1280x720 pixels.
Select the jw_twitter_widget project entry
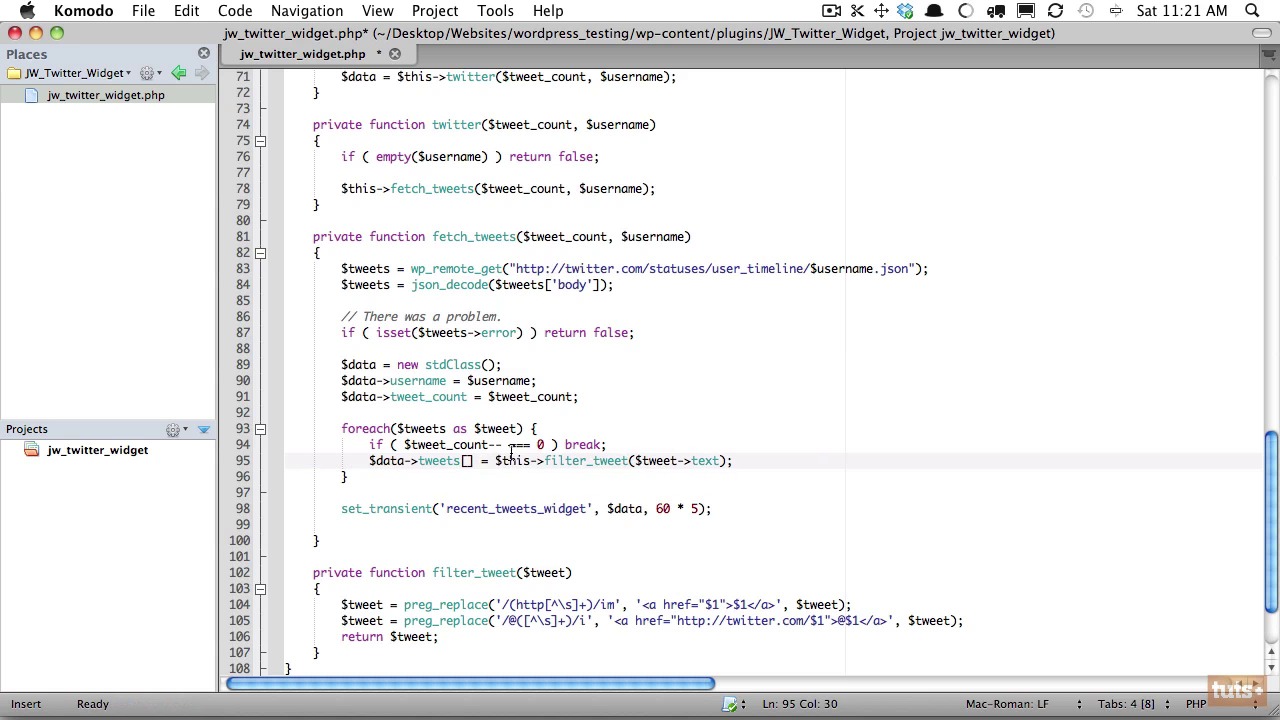pyautogui.click(x=97, y=450)
